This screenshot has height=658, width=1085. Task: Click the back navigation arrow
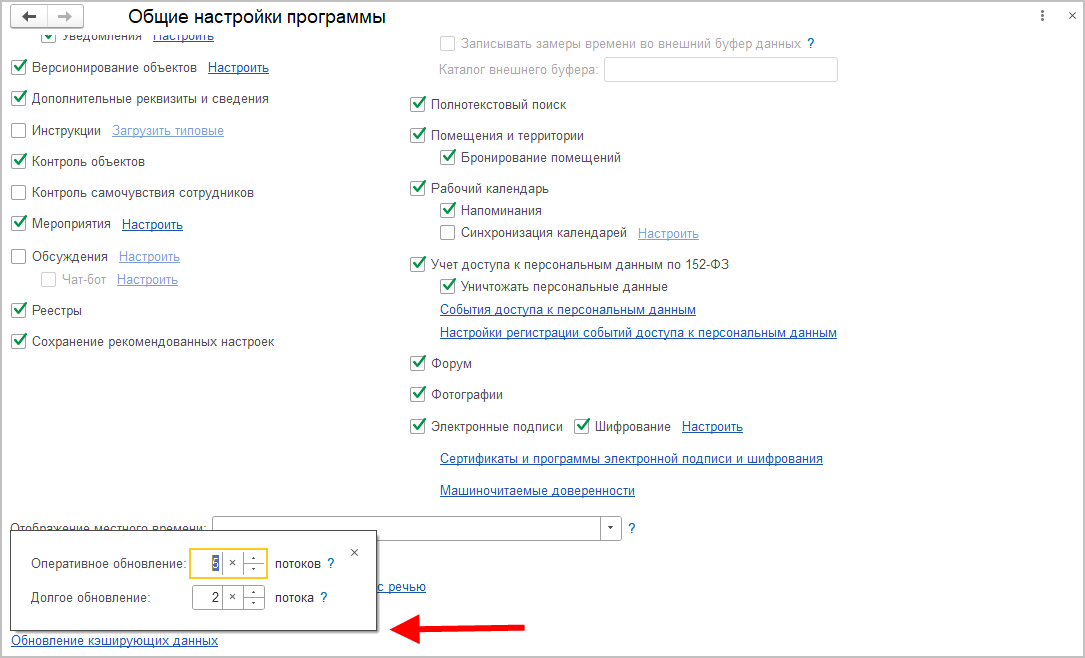[29, 17]
